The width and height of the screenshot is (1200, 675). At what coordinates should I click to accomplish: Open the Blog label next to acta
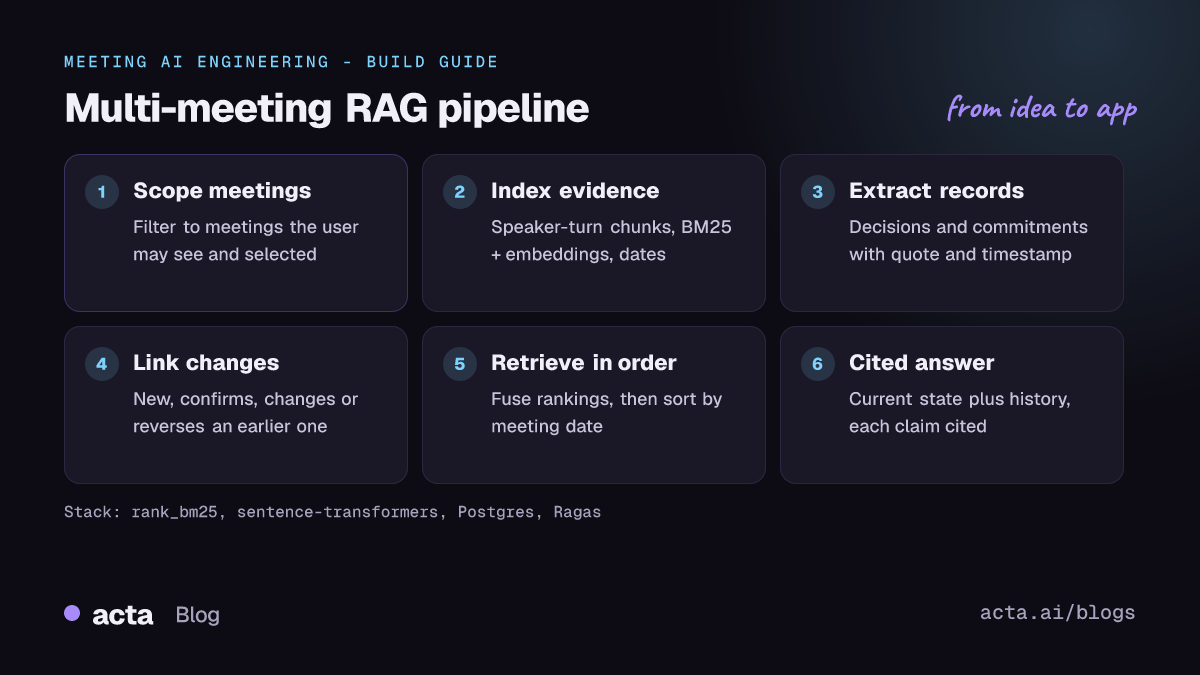tap(197, 615)
